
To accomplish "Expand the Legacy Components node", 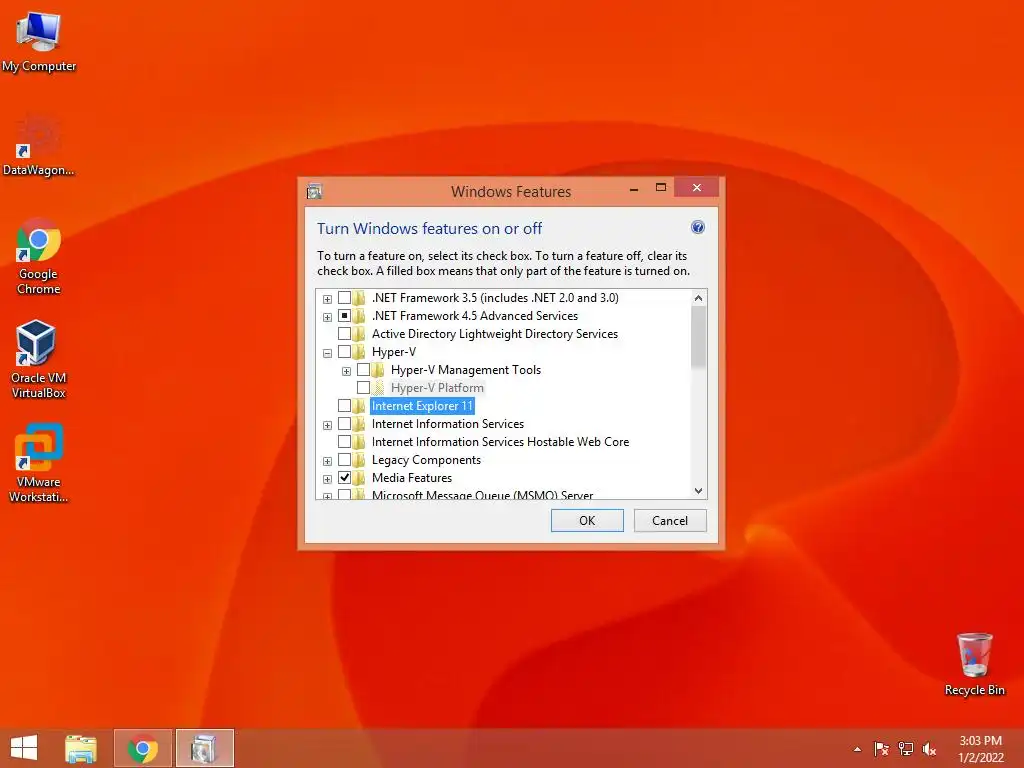I will coord(327,462).
